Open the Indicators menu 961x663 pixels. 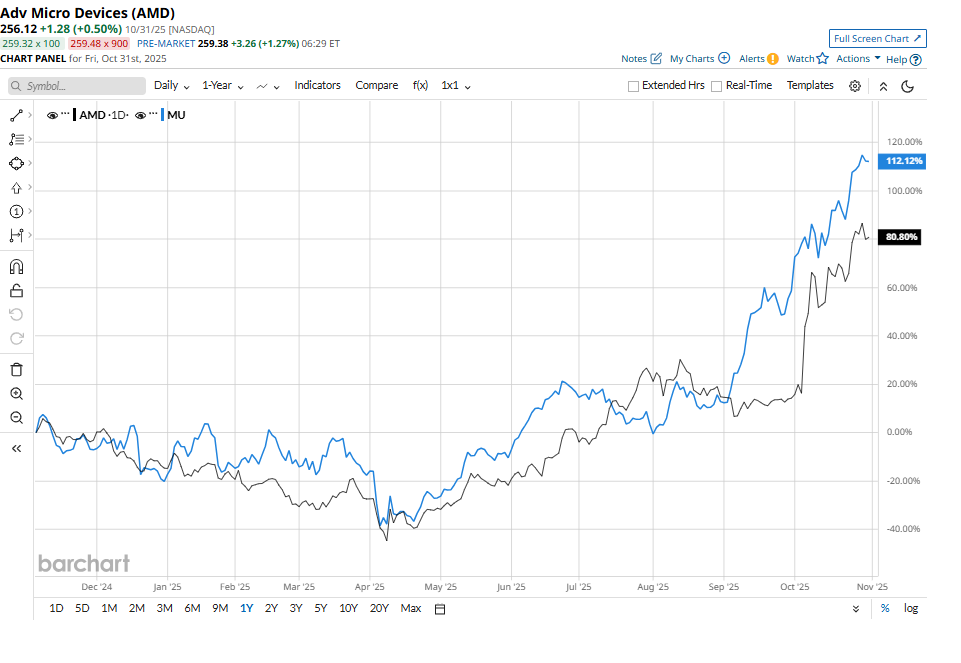click(317, 86)
